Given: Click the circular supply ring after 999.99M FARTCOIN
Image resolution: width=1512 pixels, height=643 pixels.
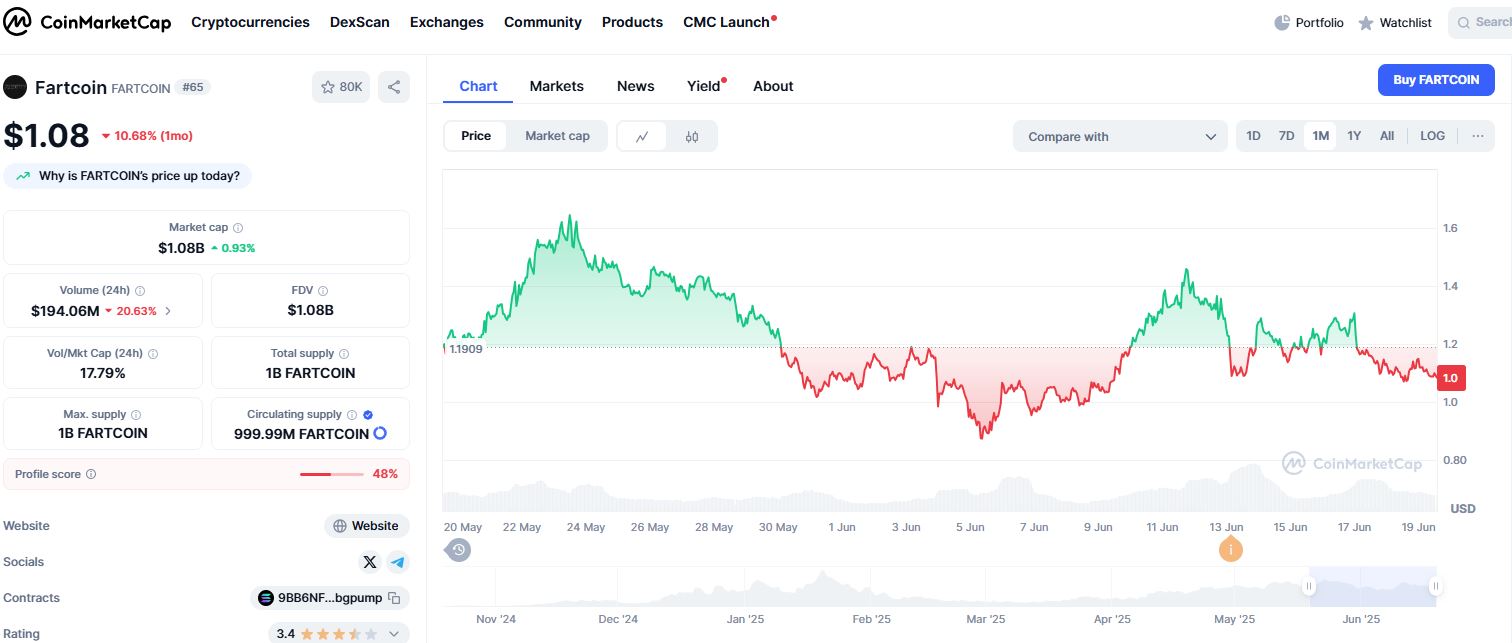Looking at the screenshot, I should (380, 434).
